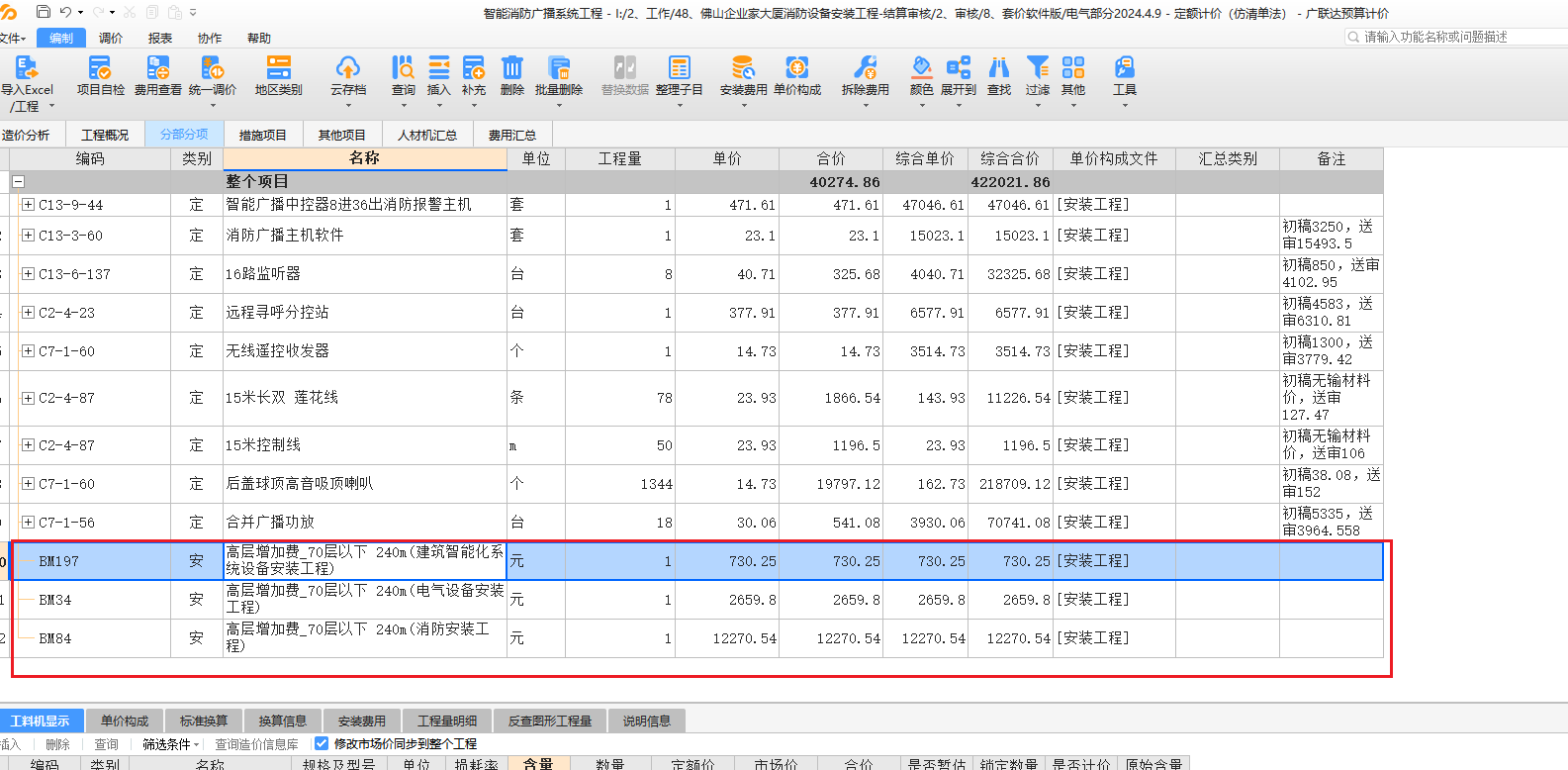Click the function search input field
This screenshot has width=1568, height=770.
1454,37
